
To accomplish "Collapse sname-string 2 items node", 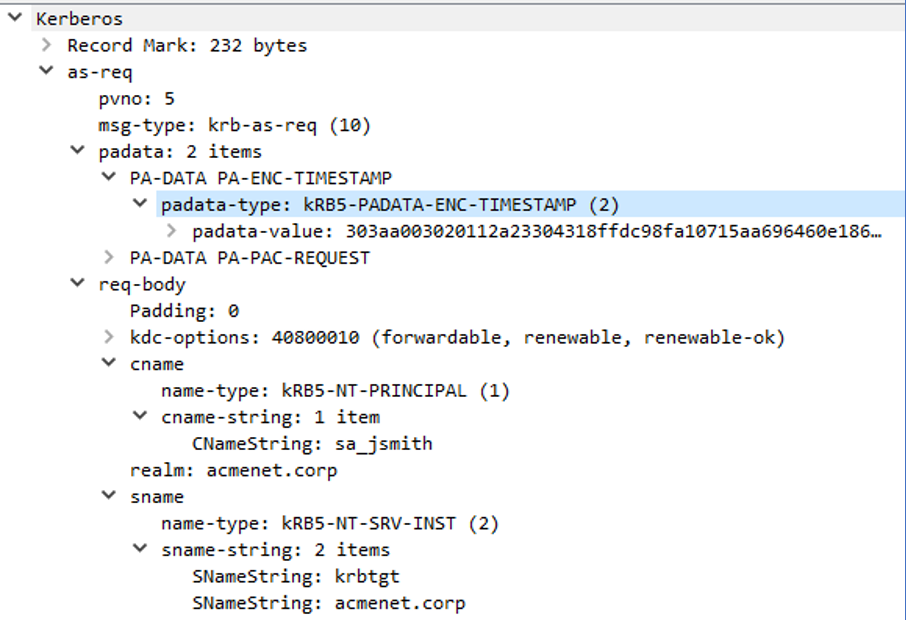I will pyautogui.click(x=140, y=550).
